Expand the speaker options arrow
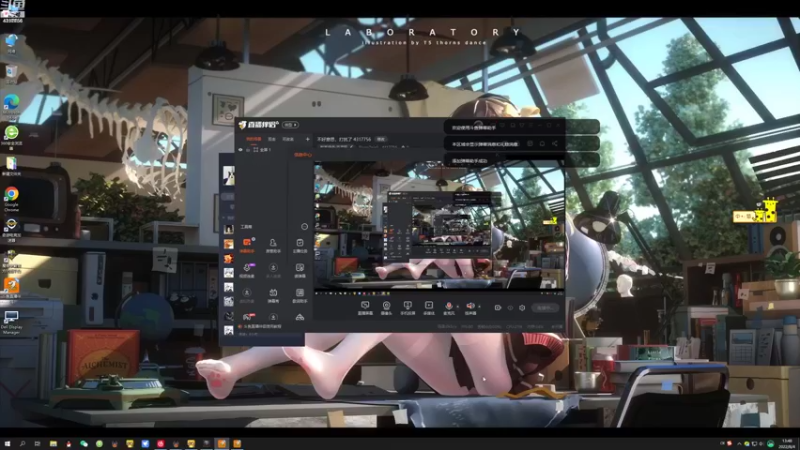The width and height of the screenshot is (800, 450). pyautogui.click(x=479, y=307)
